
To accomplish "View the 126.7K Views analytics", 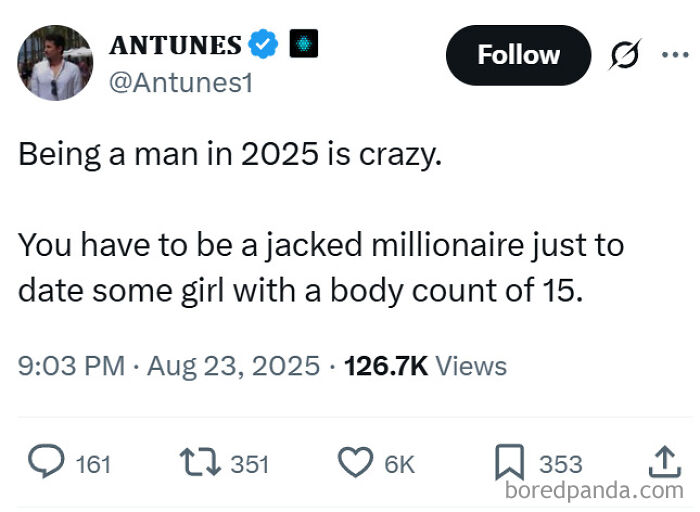I will pos(425,366).
